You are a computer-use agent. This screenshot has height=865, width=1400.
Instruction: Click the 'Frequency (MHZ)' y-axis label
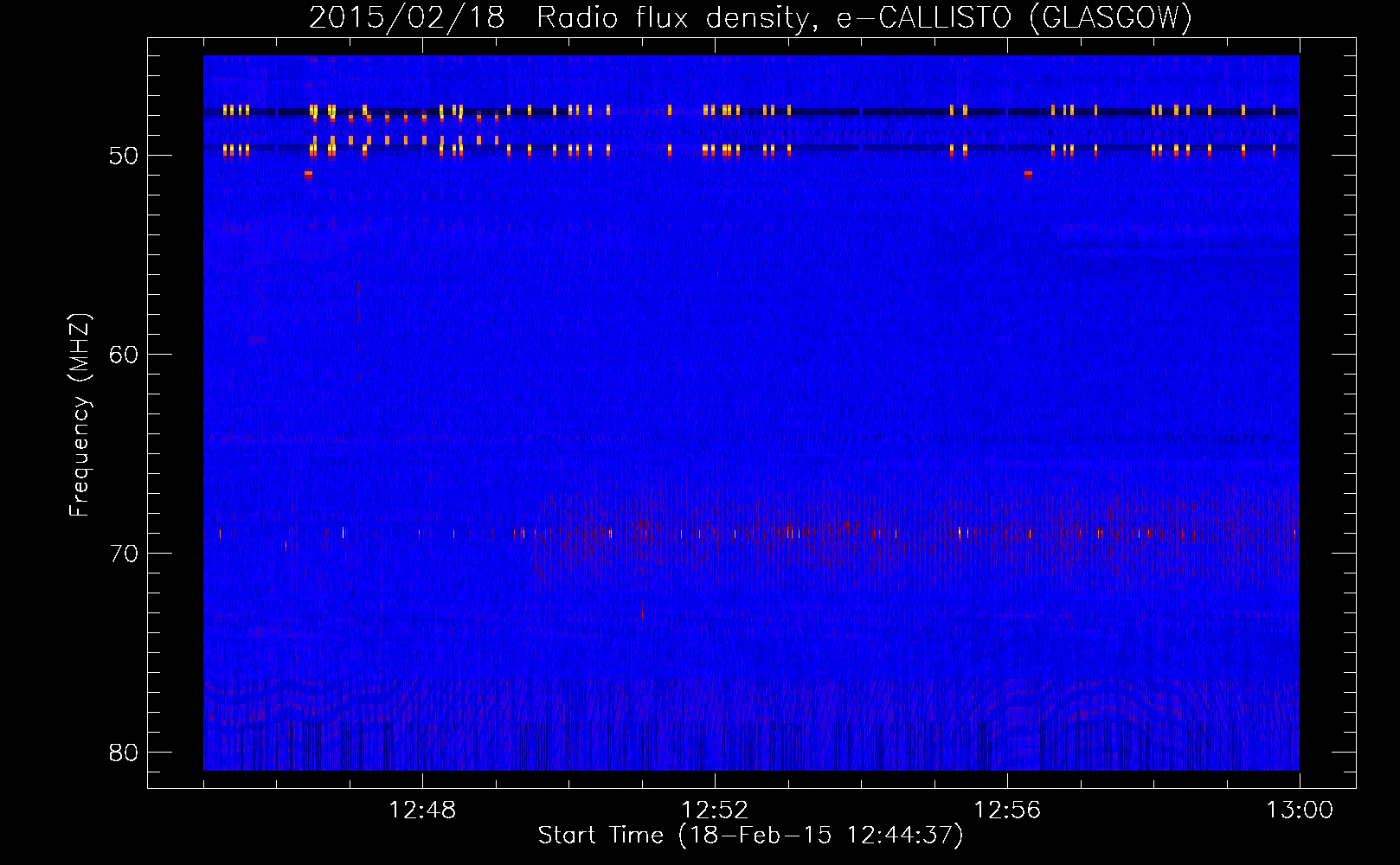79,414
